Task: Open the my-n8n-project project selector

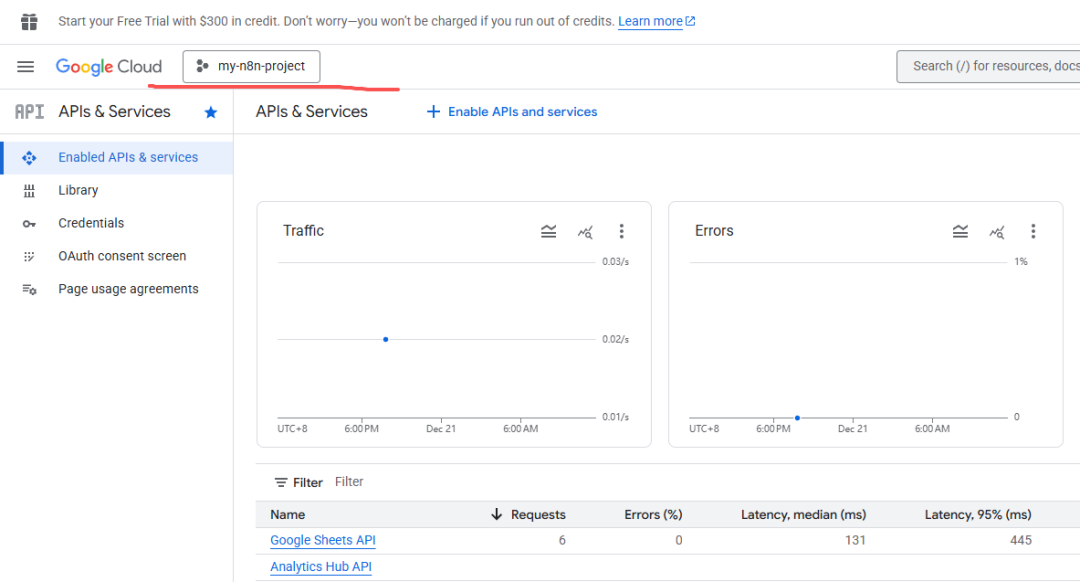Action: (251, 67)
